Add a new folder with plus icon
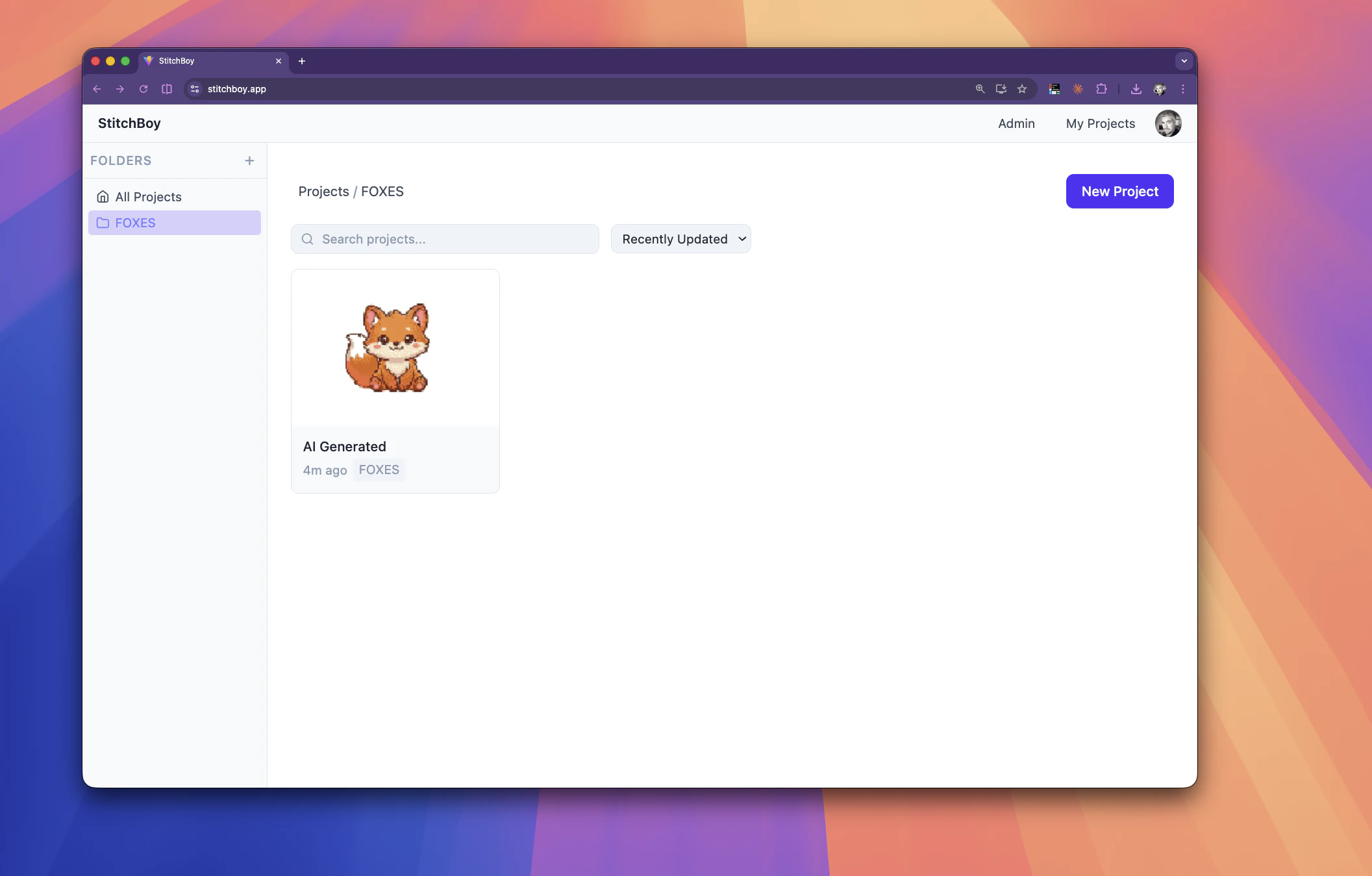1372x876 pixels. coord(249,160)
